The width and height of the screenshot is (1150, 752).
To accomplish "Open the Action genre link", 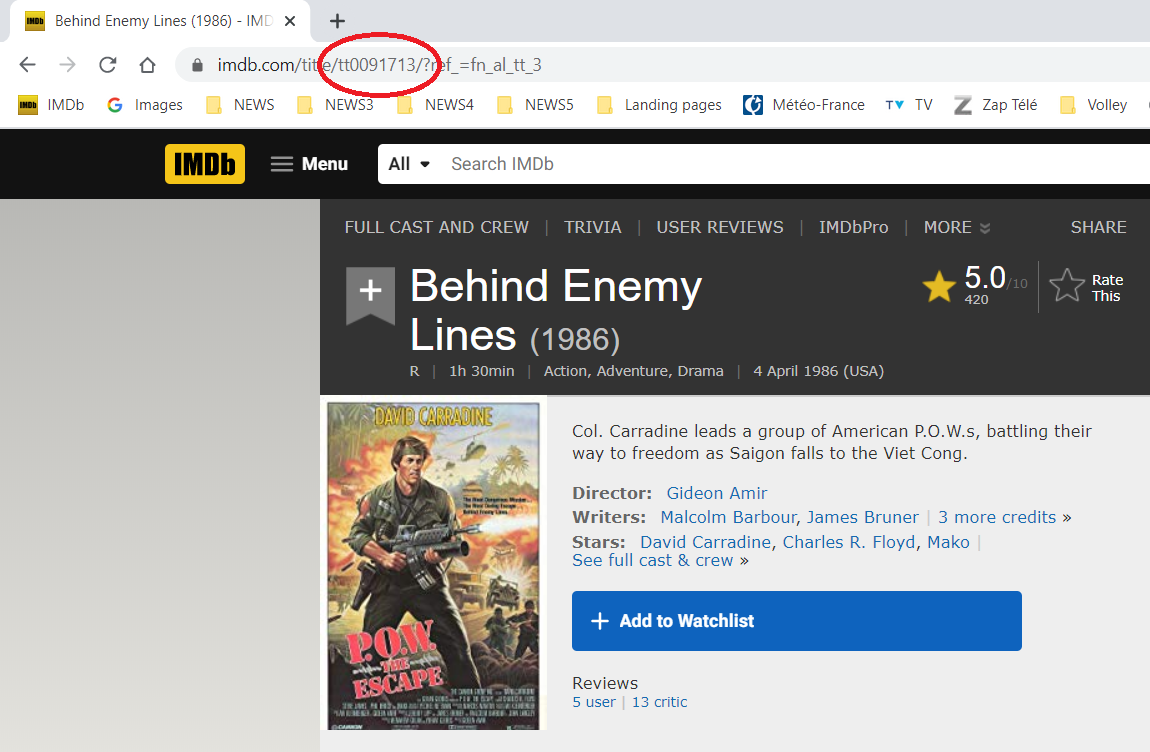I will (565, 371).
